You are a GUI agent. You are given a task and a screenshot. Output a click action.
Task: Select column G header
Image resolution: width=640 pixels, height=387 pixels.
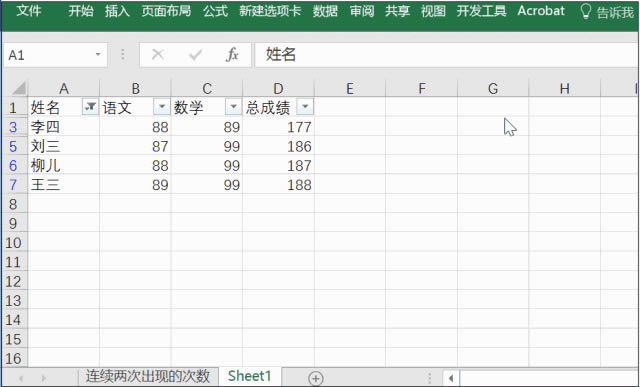click(493, 88)
